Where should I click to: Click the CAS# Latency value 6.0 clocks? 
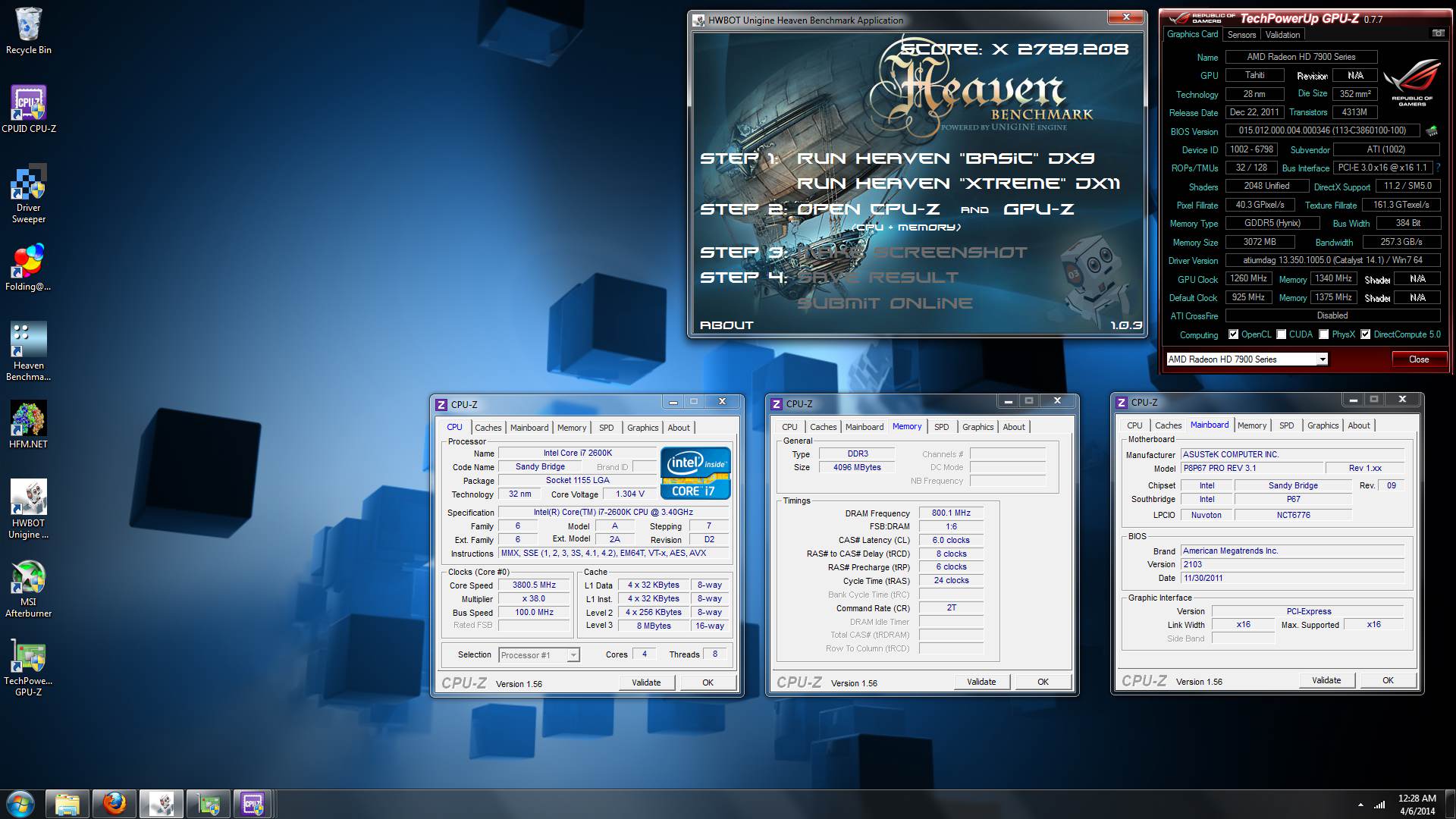pos(951,540)
